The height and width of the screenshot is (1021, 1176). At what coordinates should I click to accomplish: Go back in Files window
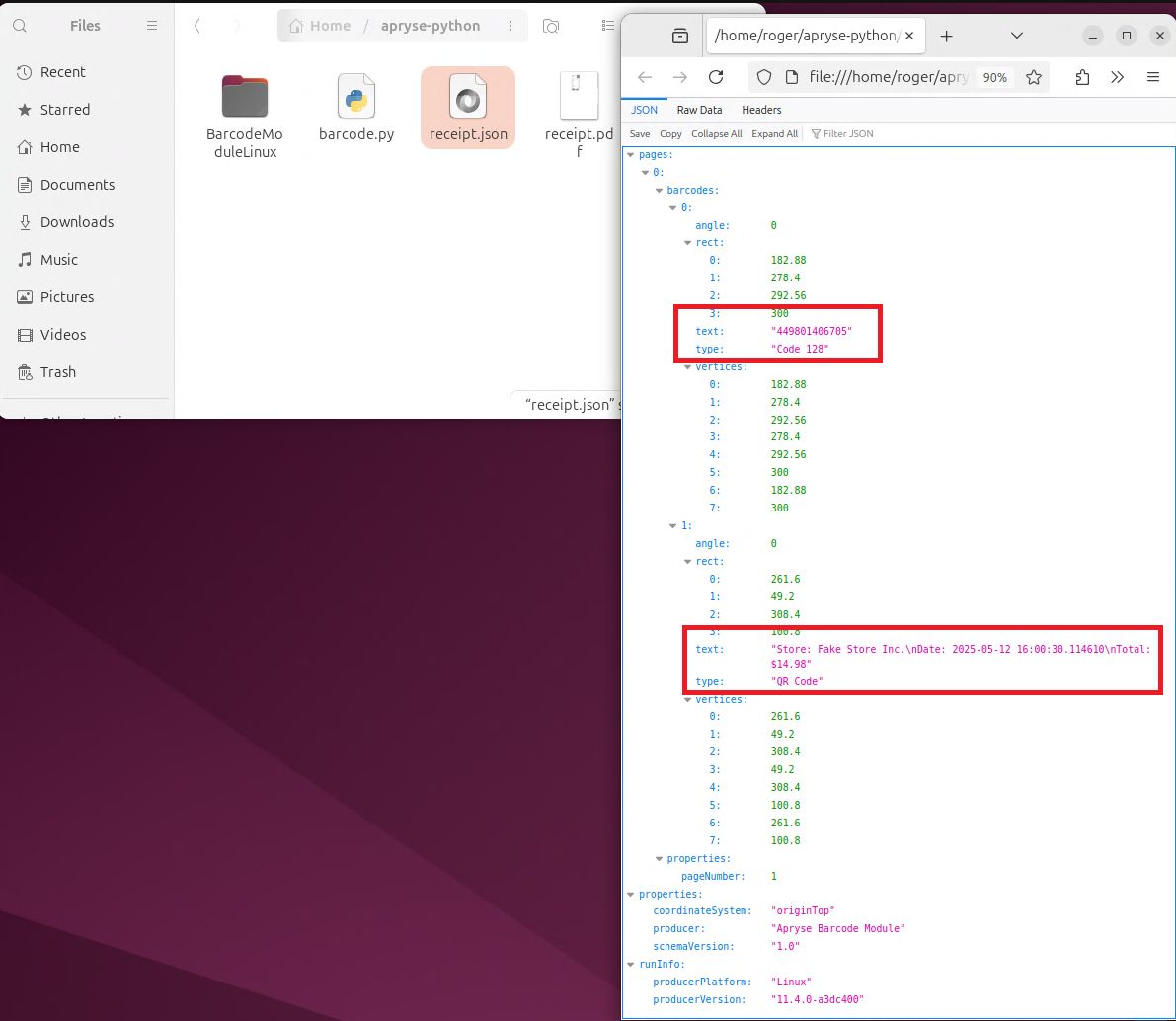pyautogui.click(x=197, y=26)
